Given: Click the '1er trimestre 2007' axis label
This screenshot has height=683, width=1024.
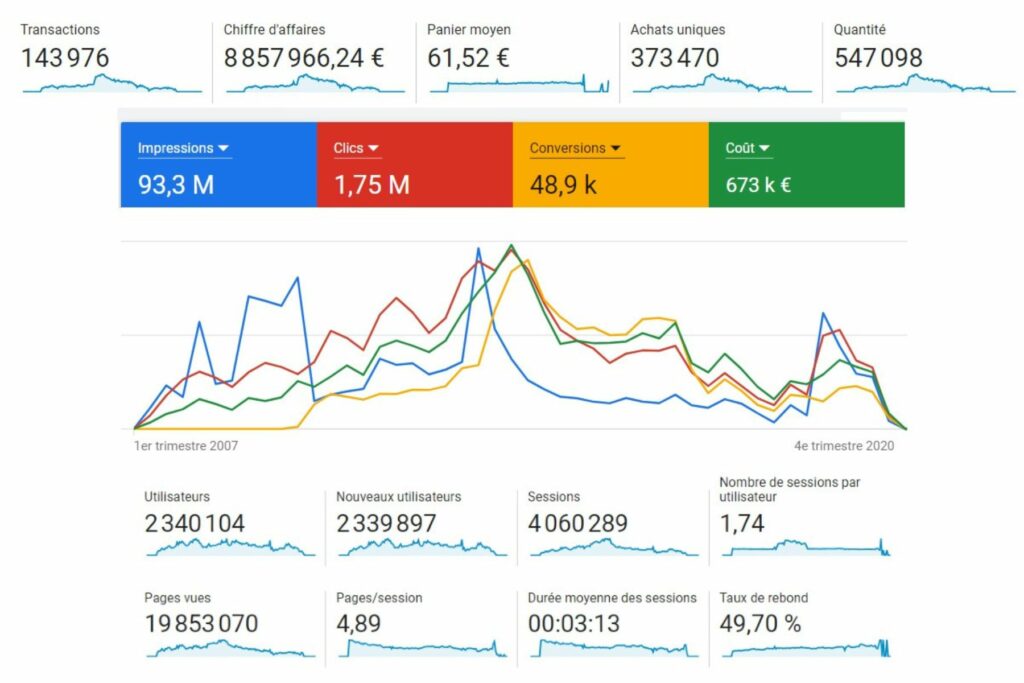Looking at the screenshot, I should click(x=186, y=446).
